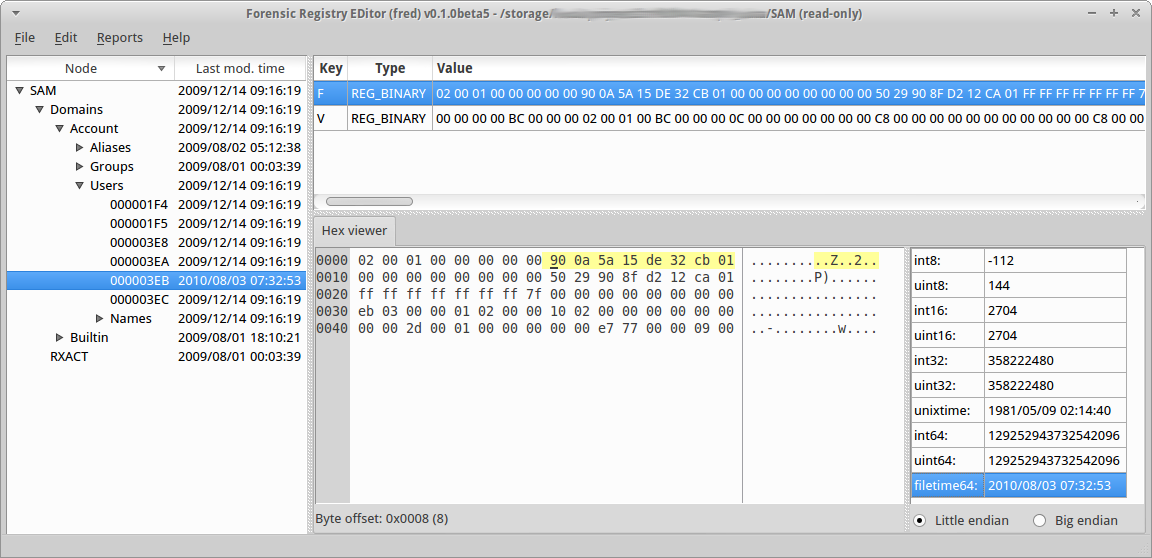Viewport: 1152px width, 558px height.
Task: Collapse the SAM root node
Action: pos(19,91)
